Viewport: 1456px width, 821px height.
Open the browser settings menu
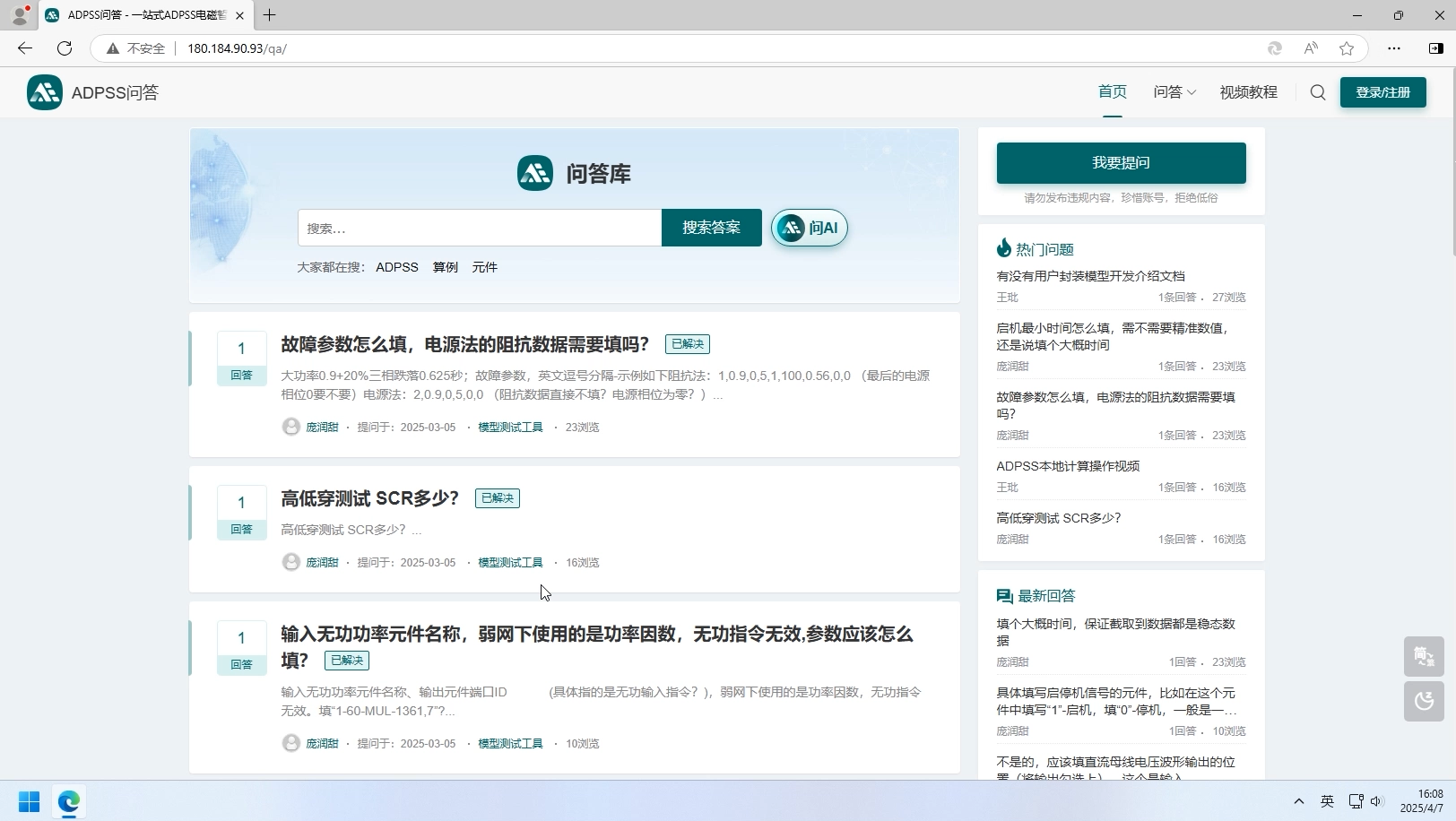(x=1393, y=48)
